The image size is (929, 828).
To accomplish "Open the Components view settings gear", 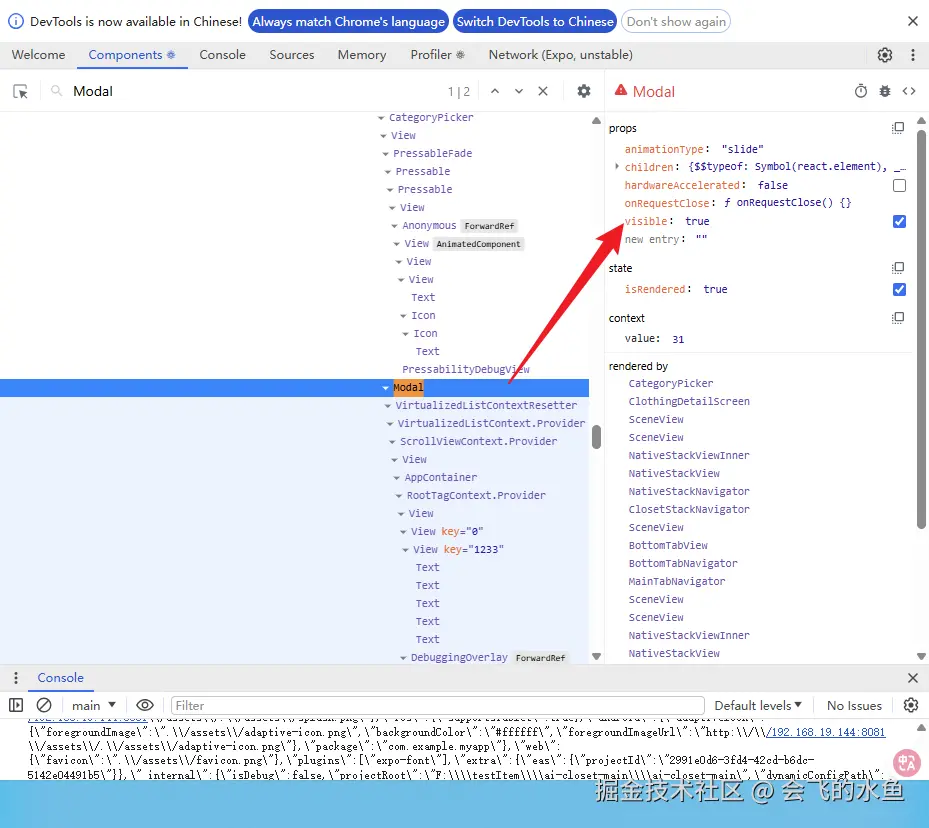I will click(x=584, y=91).
